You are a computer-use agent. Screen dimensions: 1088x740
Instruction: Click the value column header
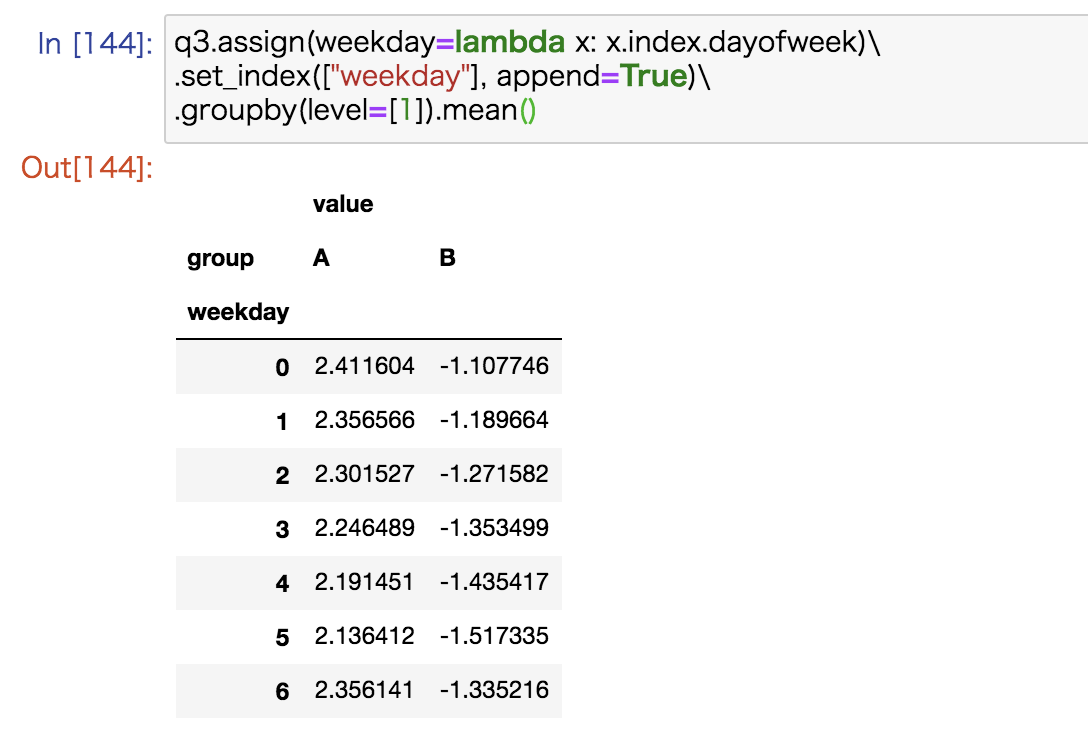343,205
